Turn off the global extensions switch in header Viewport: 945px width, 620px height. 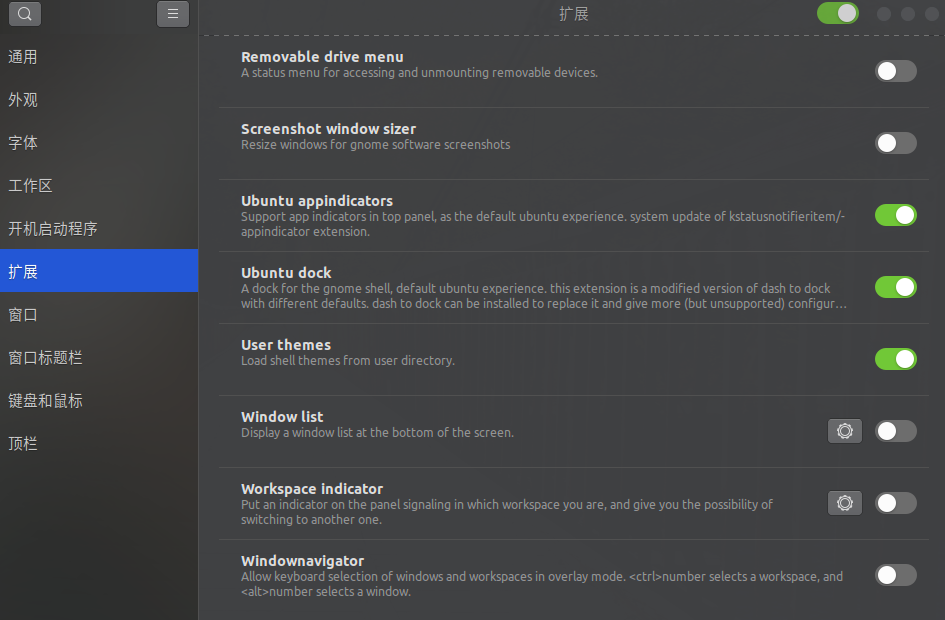click(837, 13)
